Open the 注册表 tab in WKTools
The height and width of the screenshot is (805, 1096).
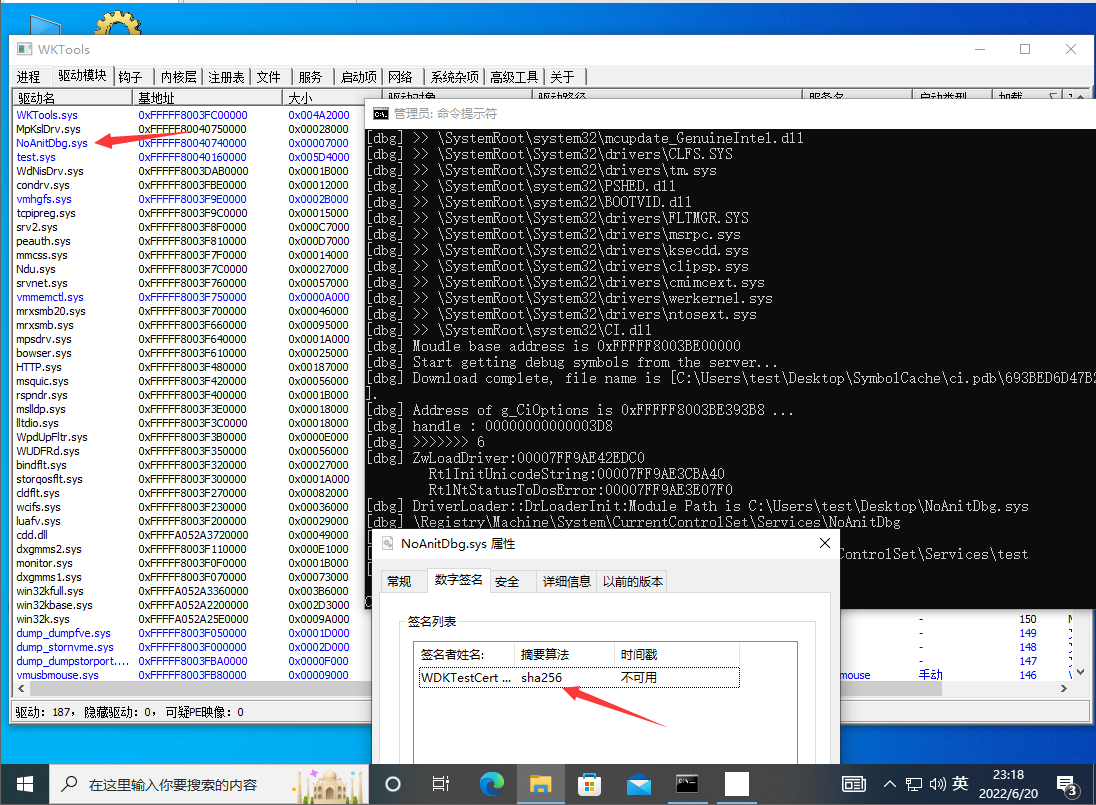pos(226,77)
